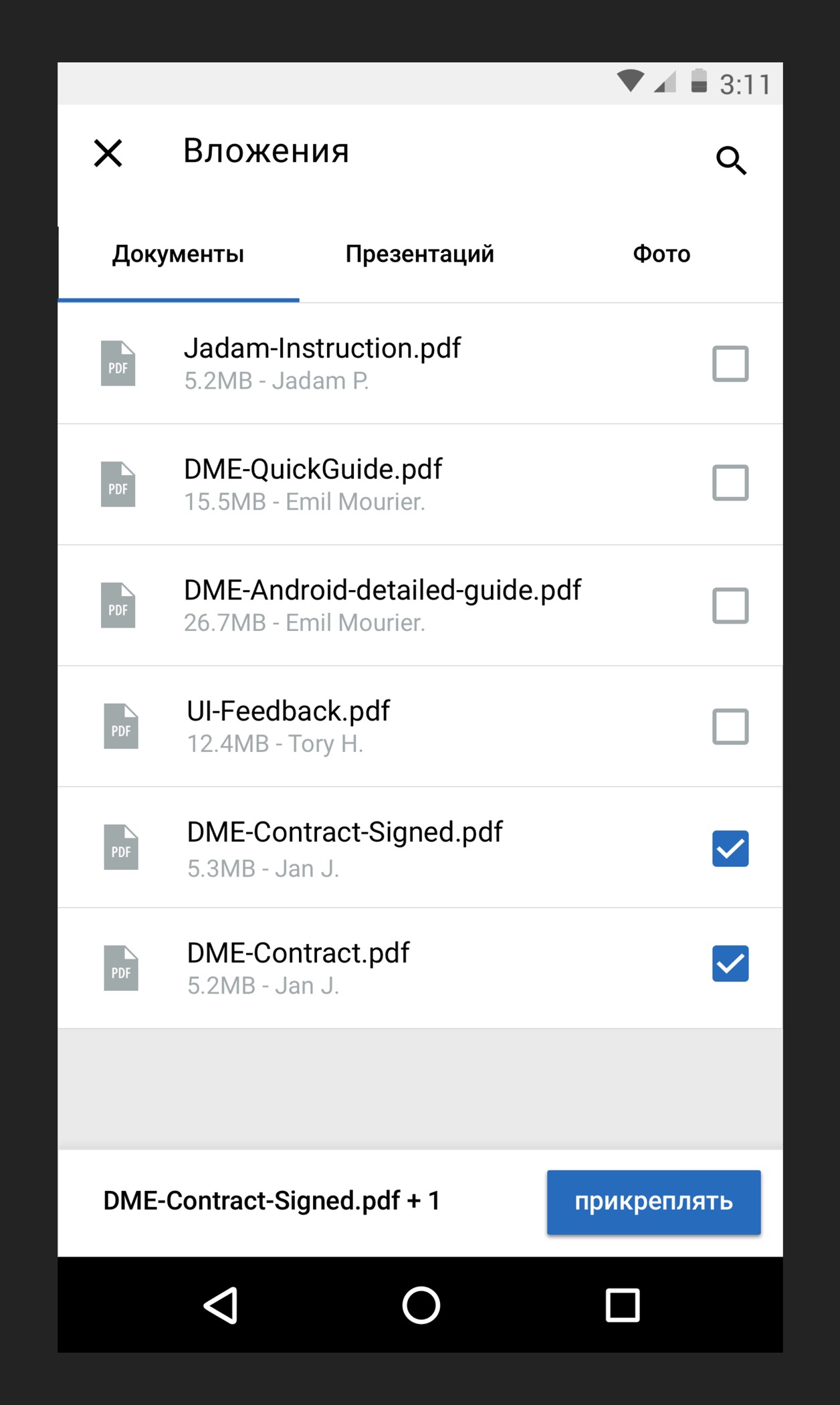Image resolution: width=840 pixels, height=1405 pixels.
Task: Switch to the Презентаций tab
Action: pos(419,254)
